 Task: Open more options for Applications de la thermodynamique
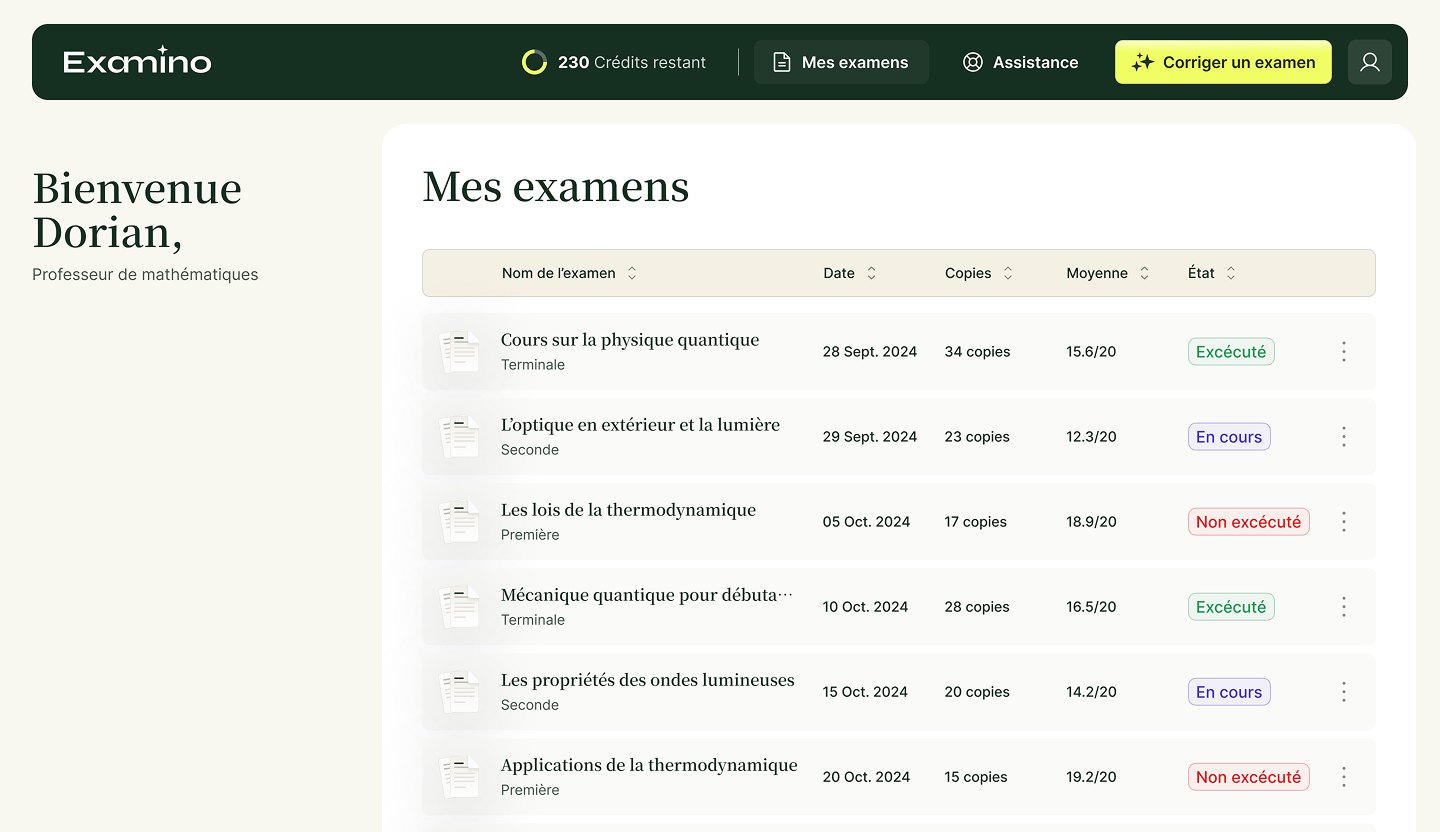tap(1343, 777)
